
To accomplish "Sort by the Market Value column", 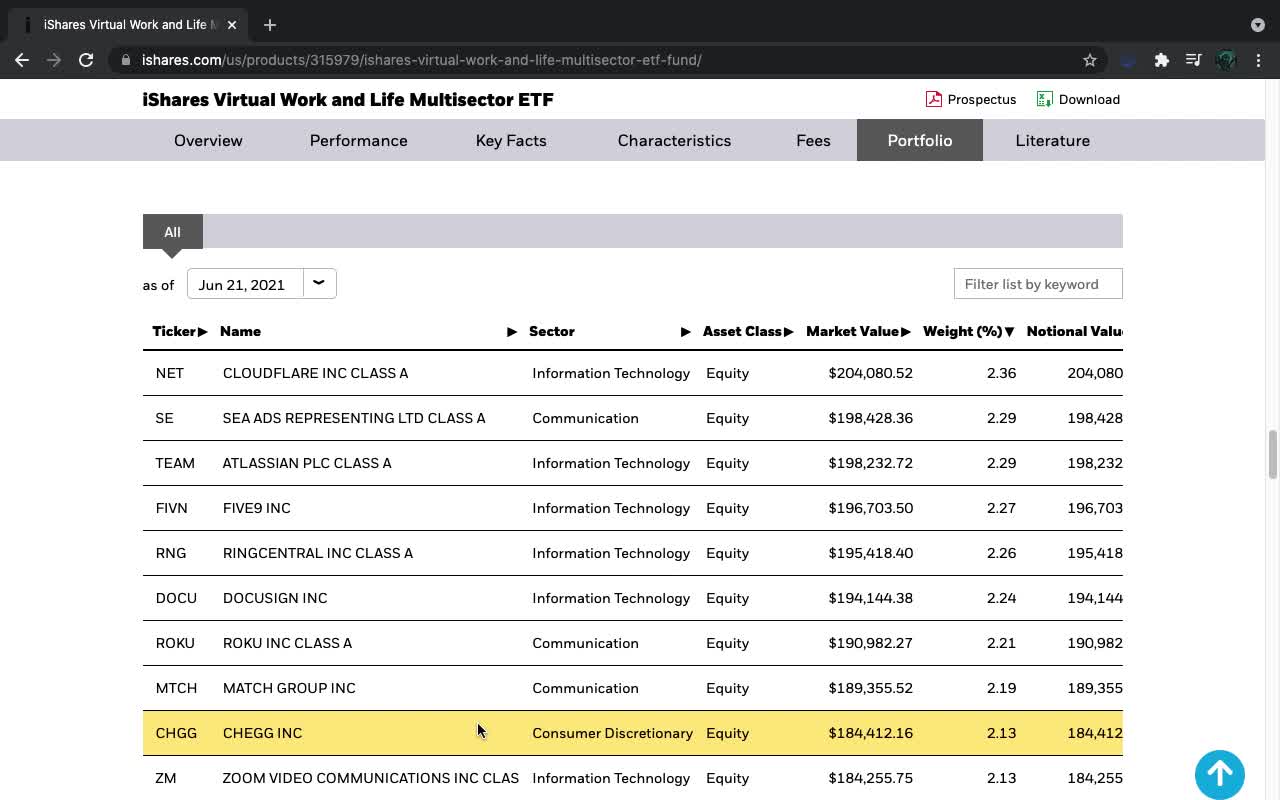I will [x=858, y=331].
